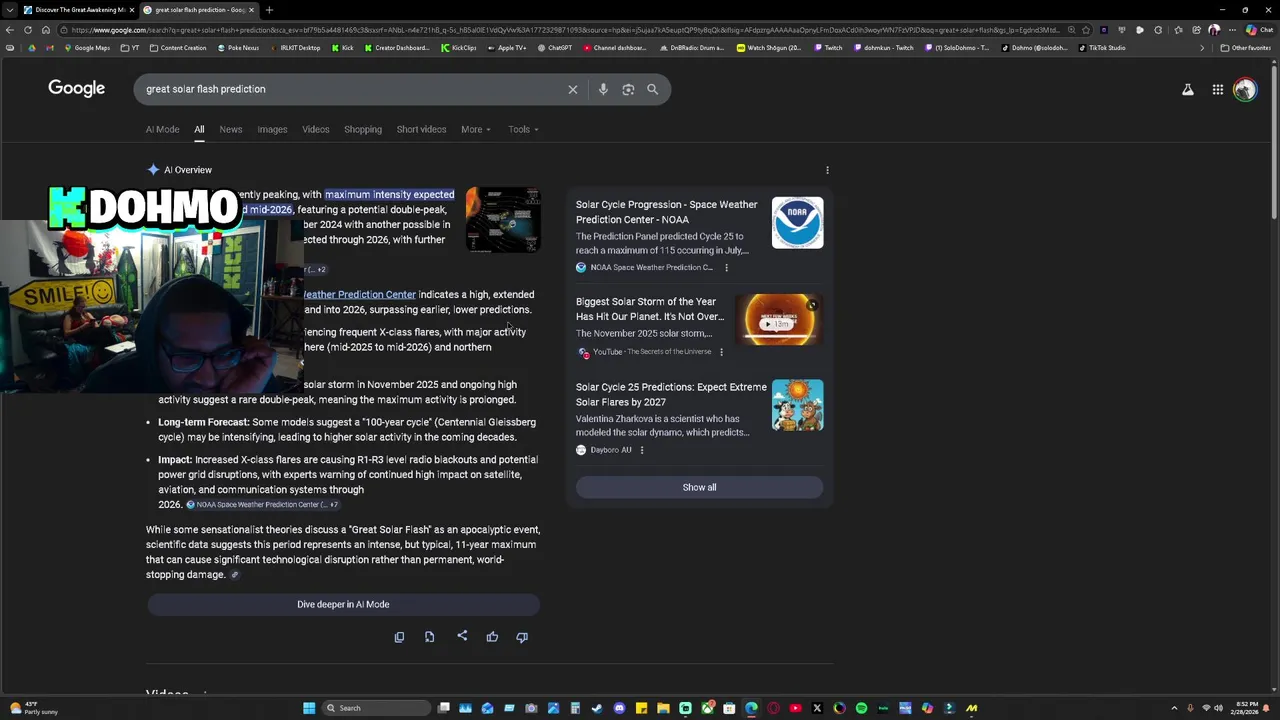The height and width of the screenshot is (720, 1280).
Task: Switch to AI Mode tab
Action: 162,129
